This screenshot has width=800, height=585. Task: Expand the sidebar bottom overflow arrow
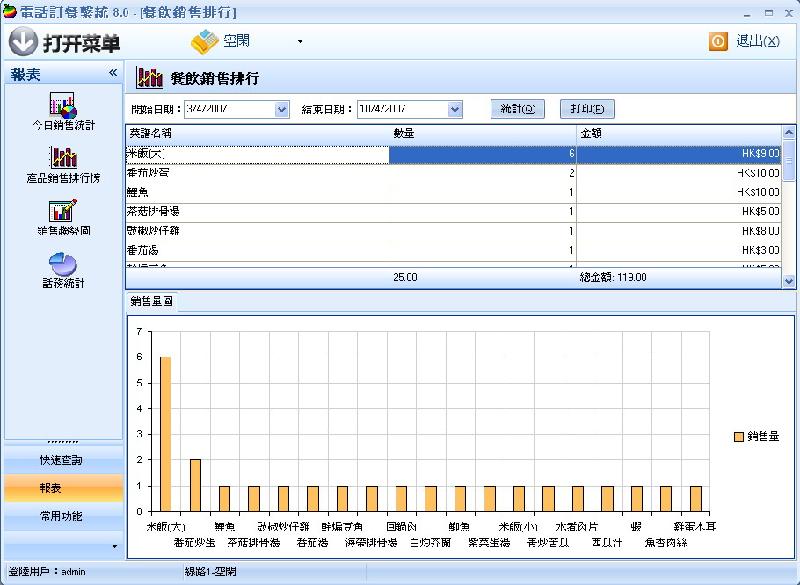(x=113, y=546)
